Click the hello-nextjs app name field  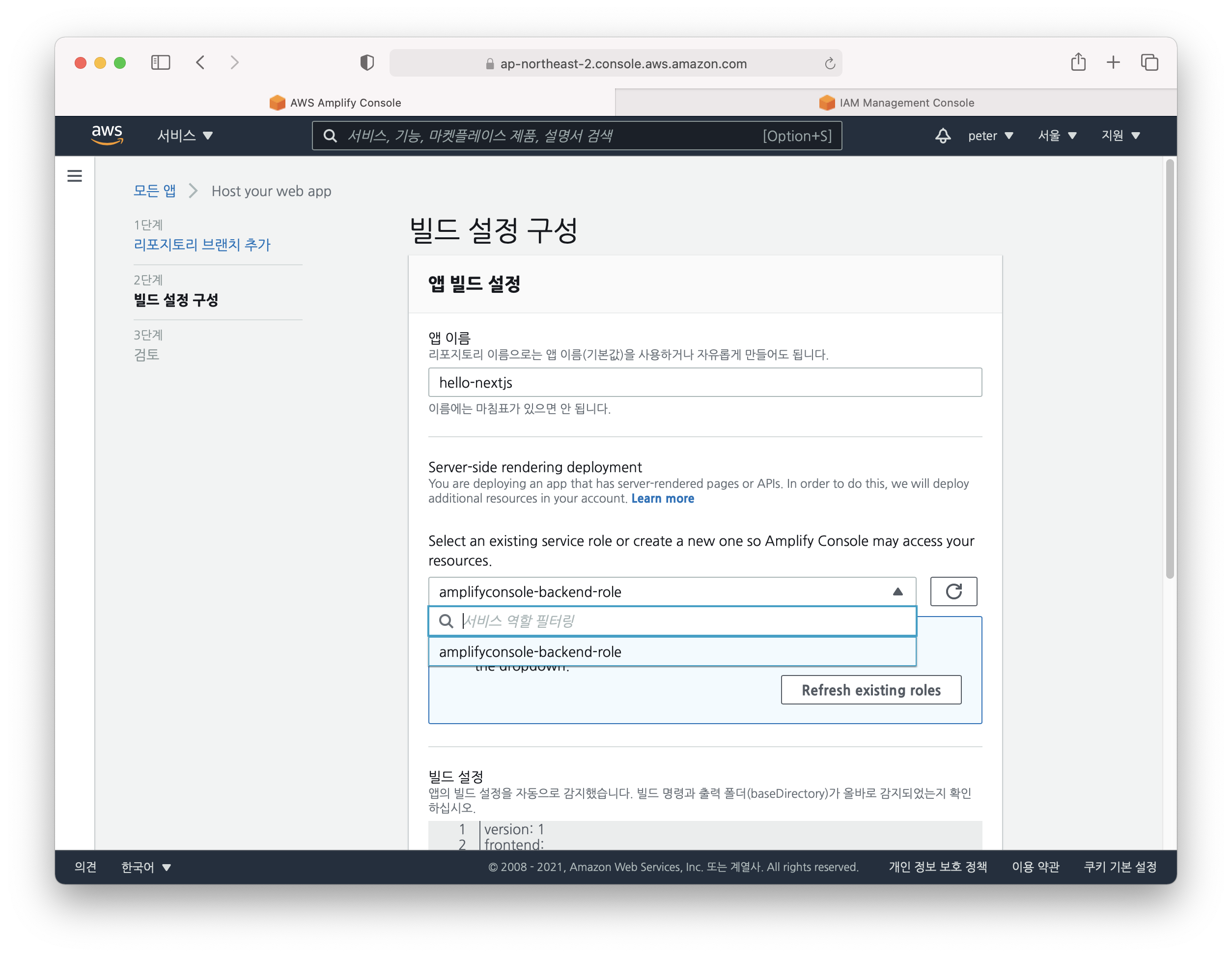click(x=704, y=383)
